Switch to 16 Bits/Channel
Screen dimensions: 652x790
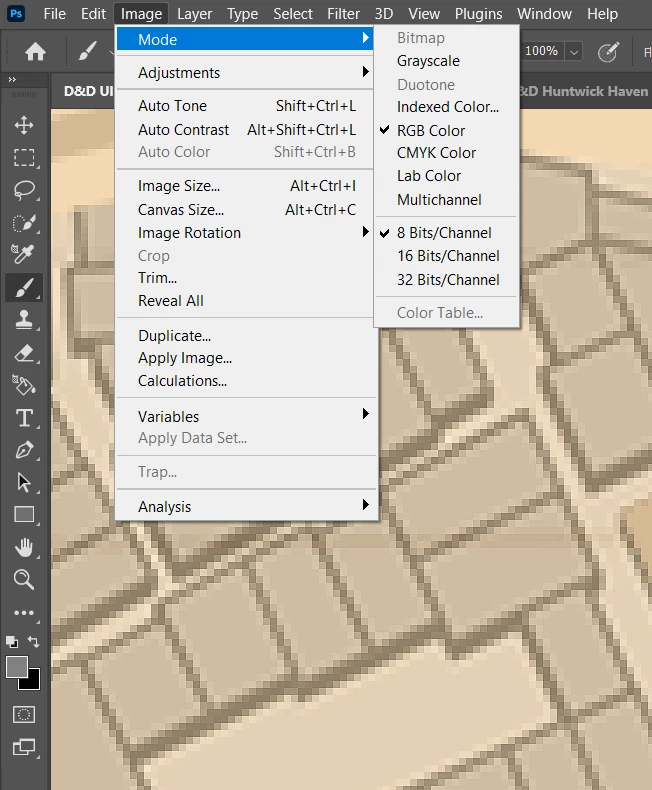point(448,256)
